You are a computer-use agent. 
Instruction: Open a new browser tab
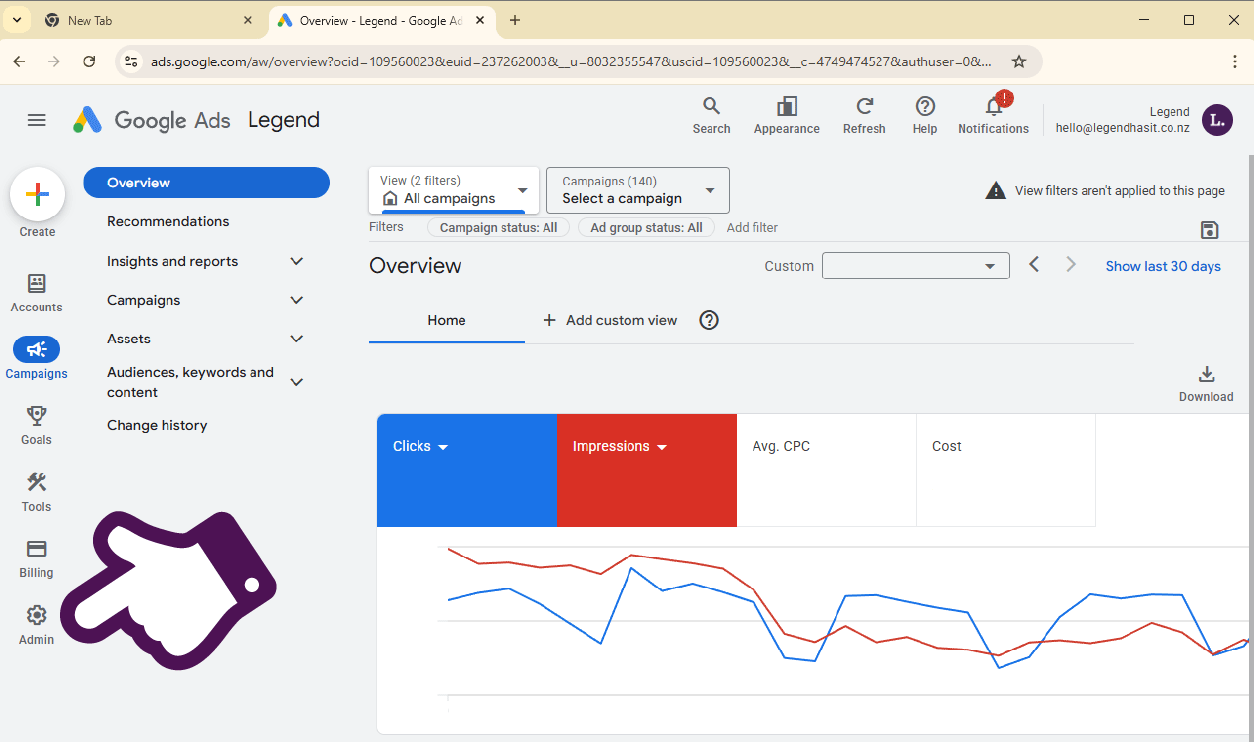515,20
